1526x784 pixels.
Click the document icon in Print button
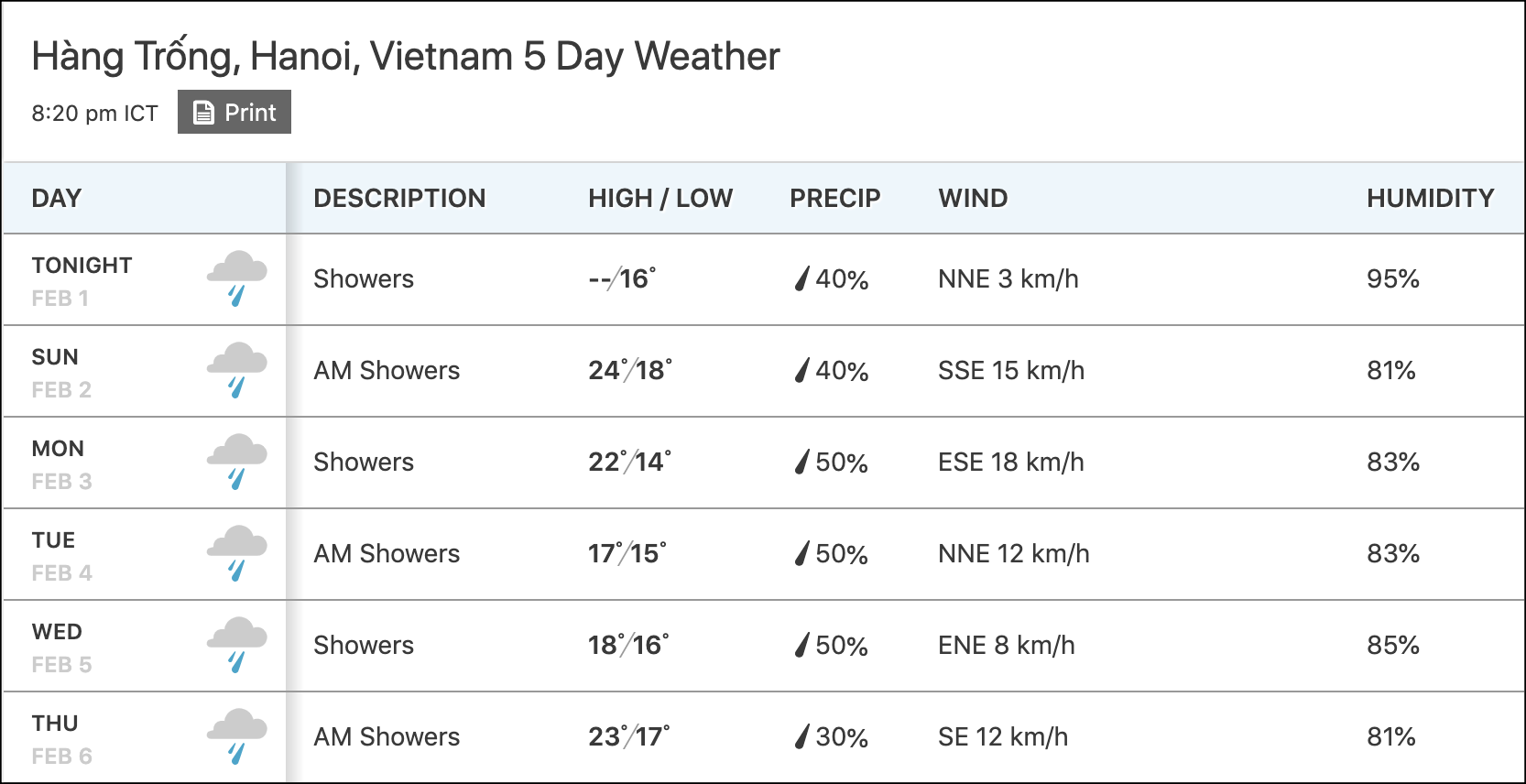(x=204, y=113)
